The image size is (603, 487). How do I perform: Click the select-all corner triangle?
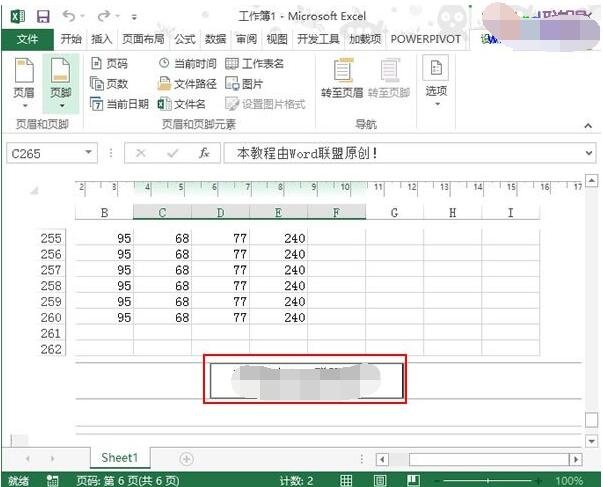(x=35, y=190)
